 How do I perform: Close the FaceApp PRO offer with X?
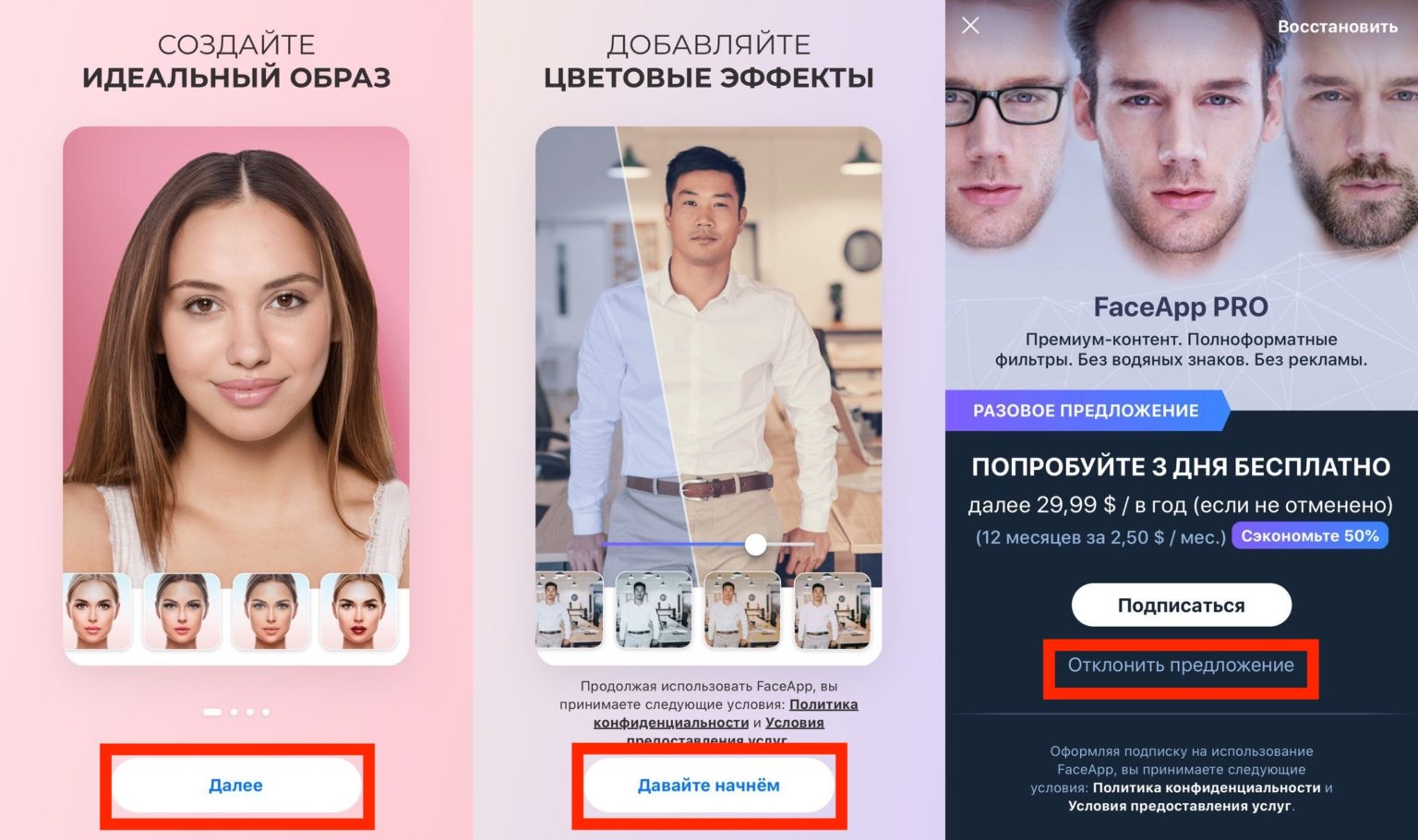point(970,26)
